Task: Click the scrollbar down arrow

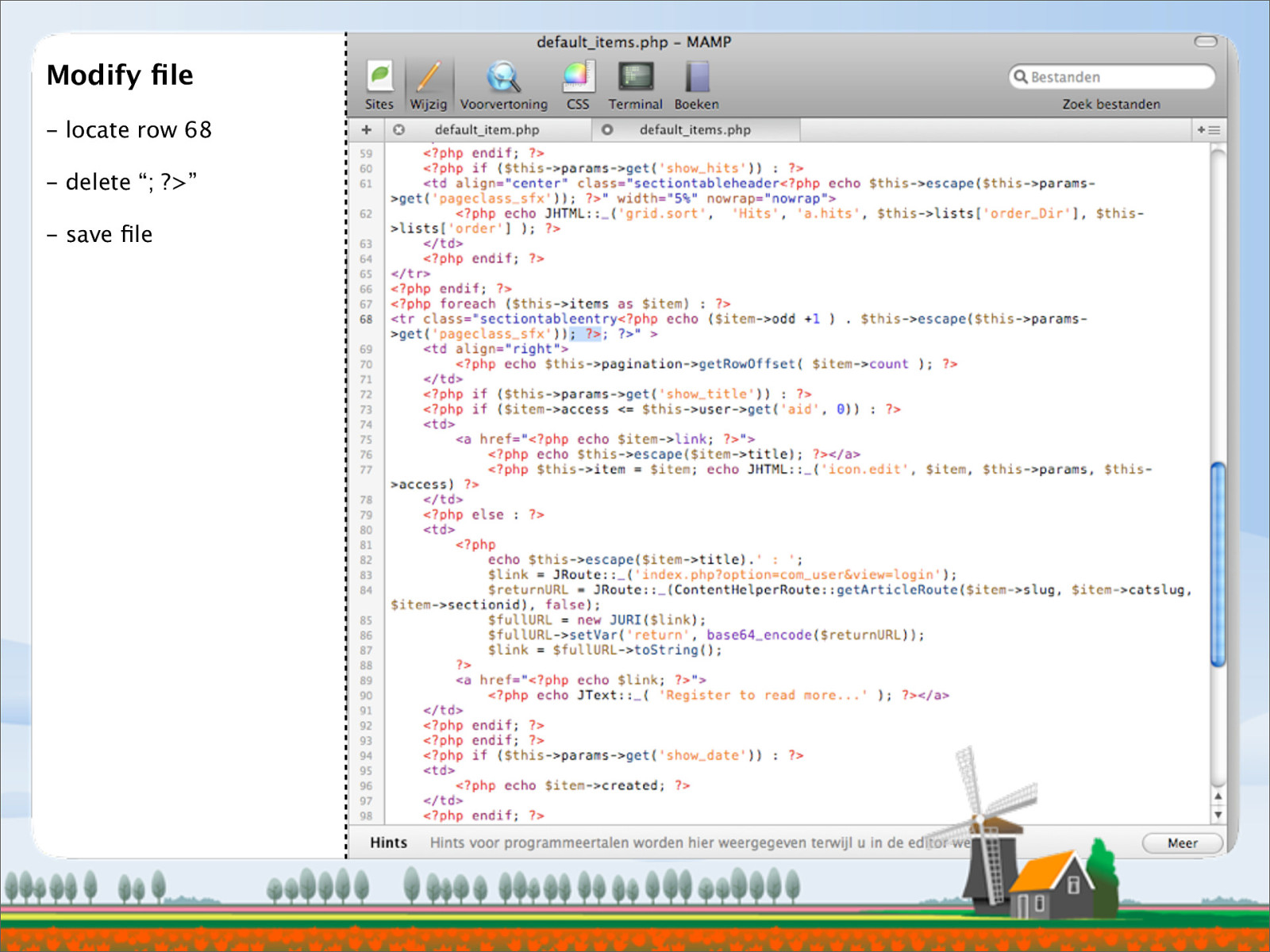Action: pos(1218,815)
